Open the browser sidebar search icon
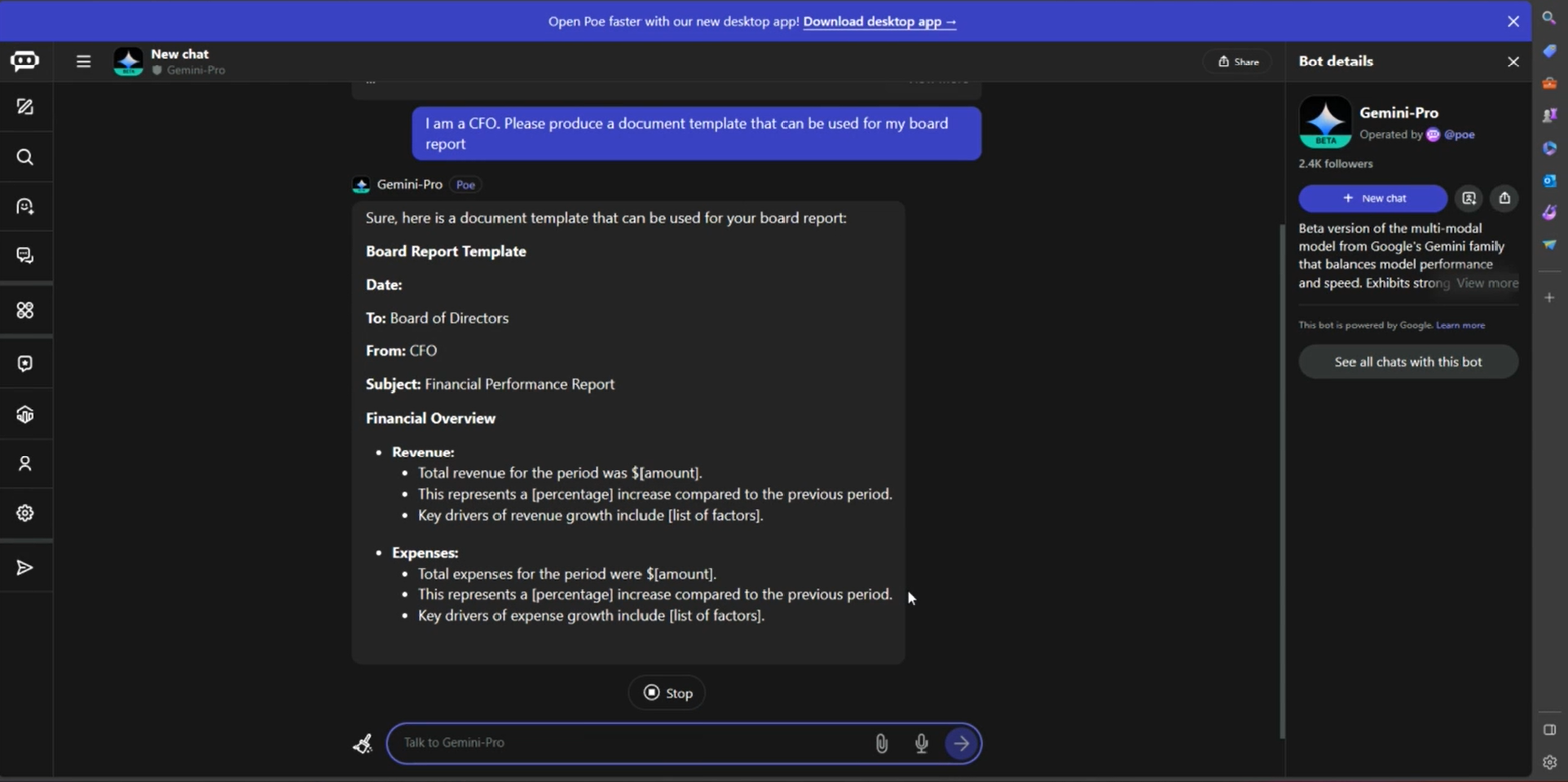The width and height of the screenshot is (1568, 782). coord(1549,17)
